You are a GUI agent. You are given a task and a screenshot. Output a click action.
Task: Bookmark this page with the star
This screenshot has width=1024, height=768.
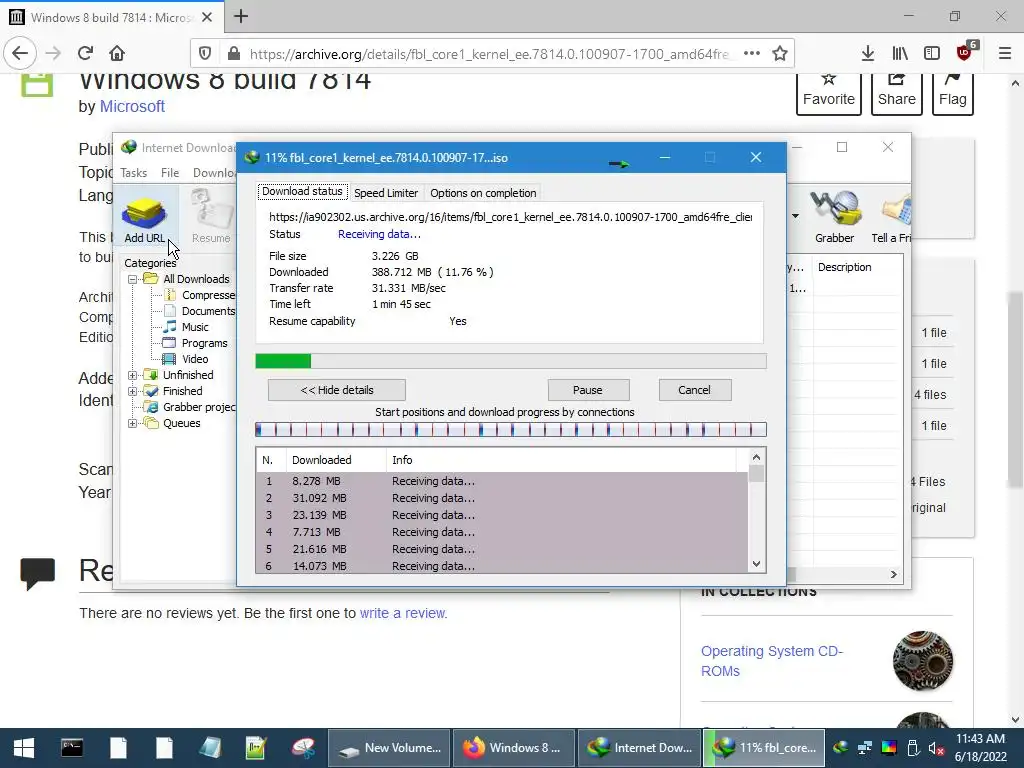(x=780, y=54)
